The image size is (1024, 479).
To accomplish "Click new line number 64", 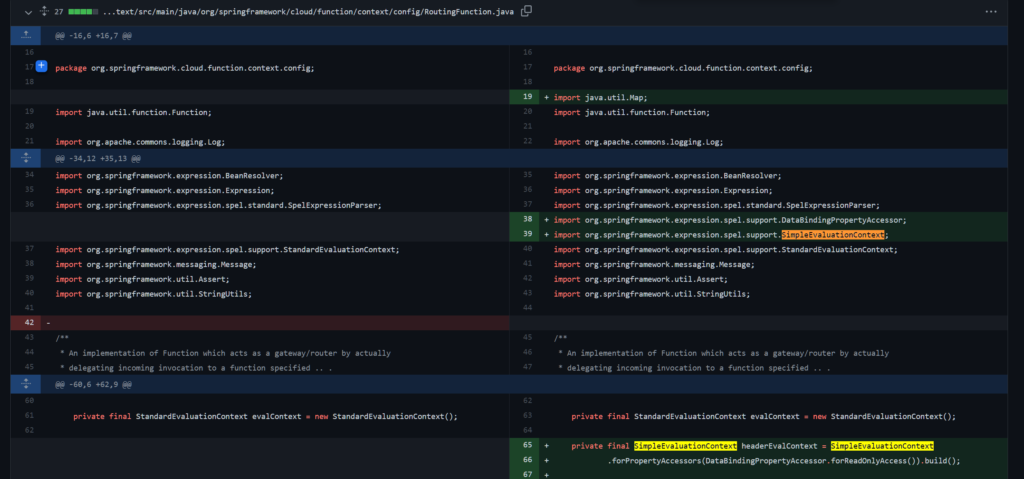I will (528, 431).
